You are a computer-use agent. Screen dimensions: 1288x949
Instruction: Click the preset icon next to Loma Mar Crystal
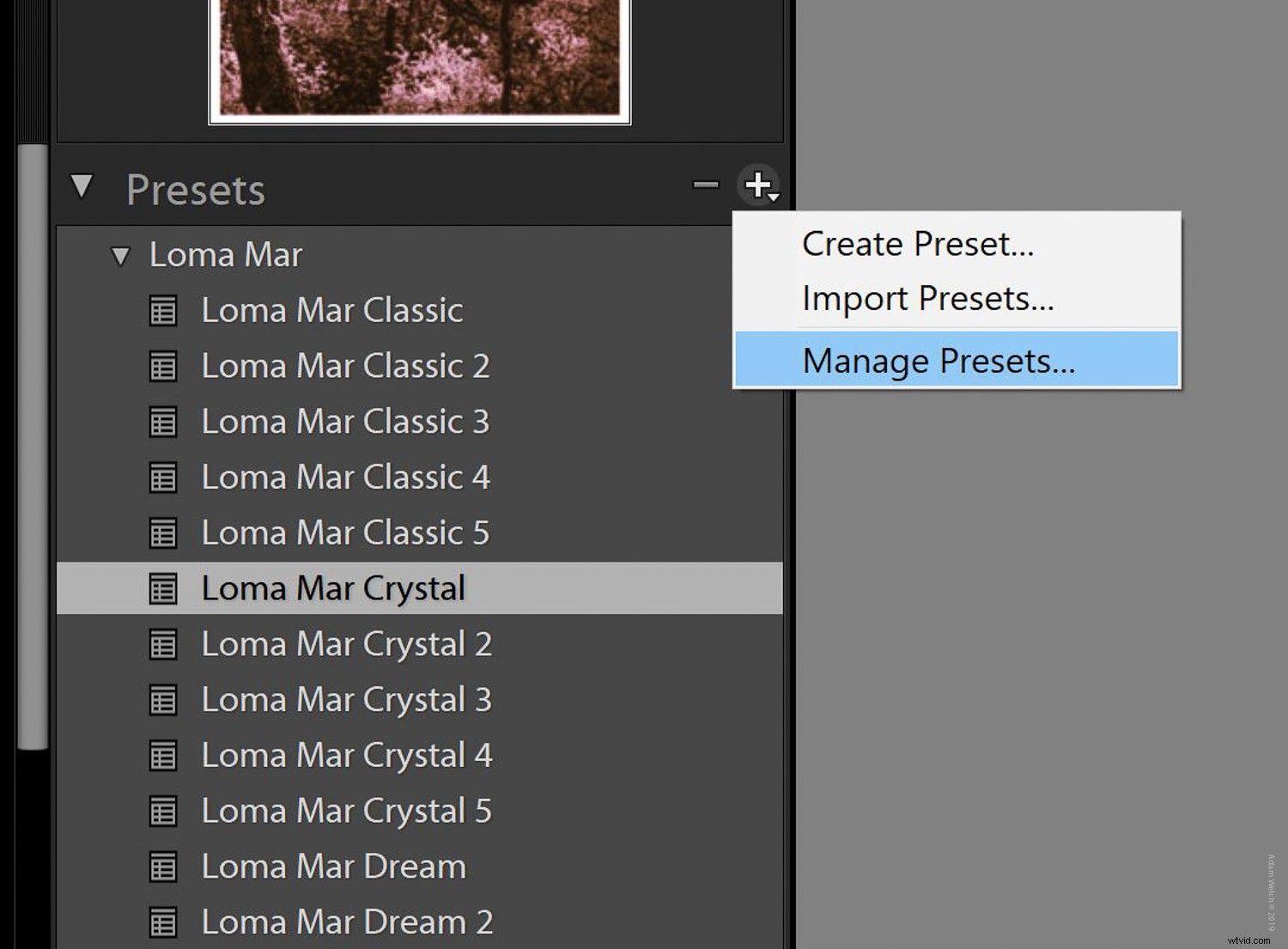pyautogui.click(x=163, y=587)
